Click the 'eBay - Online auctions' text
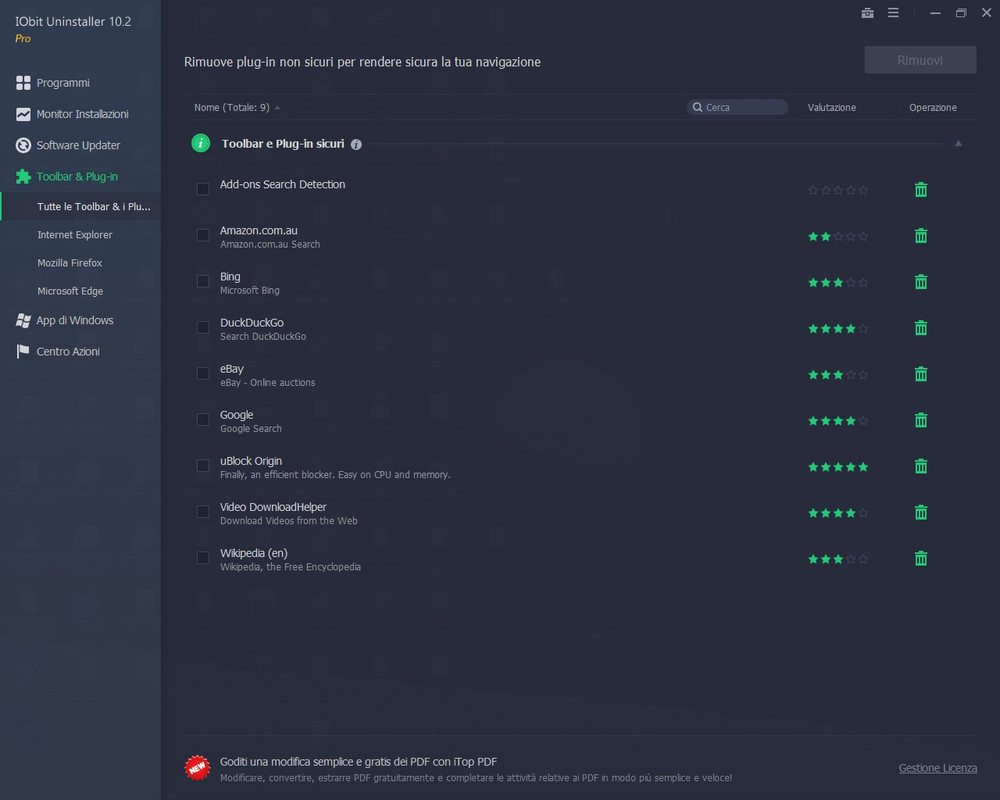Viewport: 1000px width, 800px height. (267, 382)
